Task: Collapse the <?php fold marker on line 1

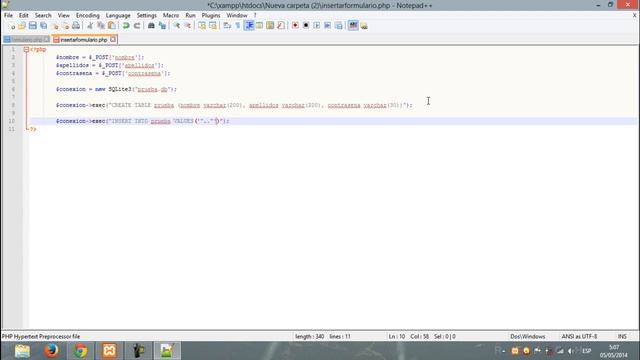Action: point(26,49)
